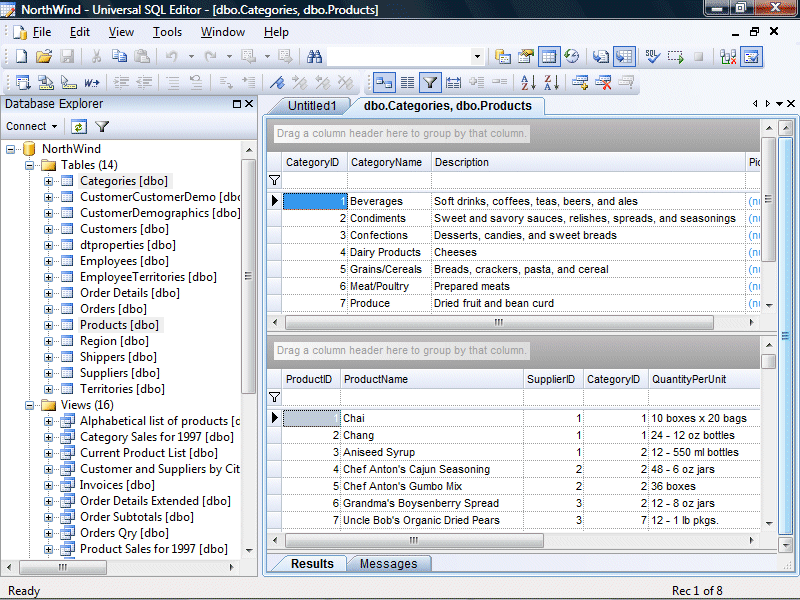The image size is (800, 600).
Task: Toggle the card view button
Action: pyautogui.click(x=384, y=82)
